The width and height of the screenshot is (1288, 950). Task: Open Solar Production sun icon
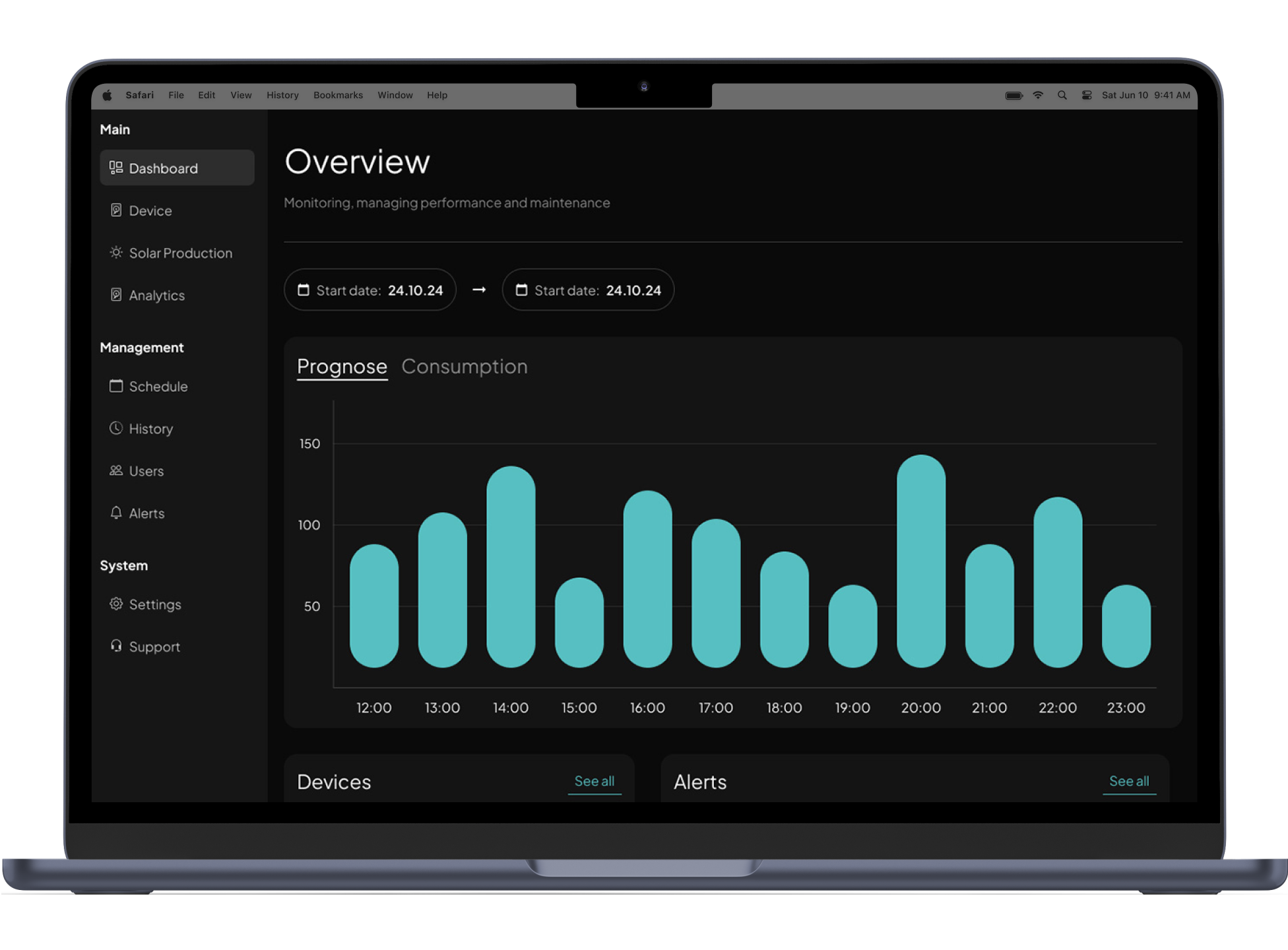coord(116,253)
